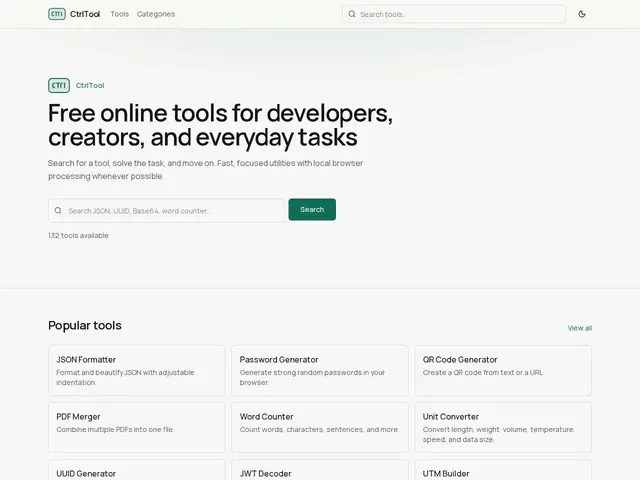
Task: Click the green Search button
Action: pyautogui.click(x=312, y=209)
